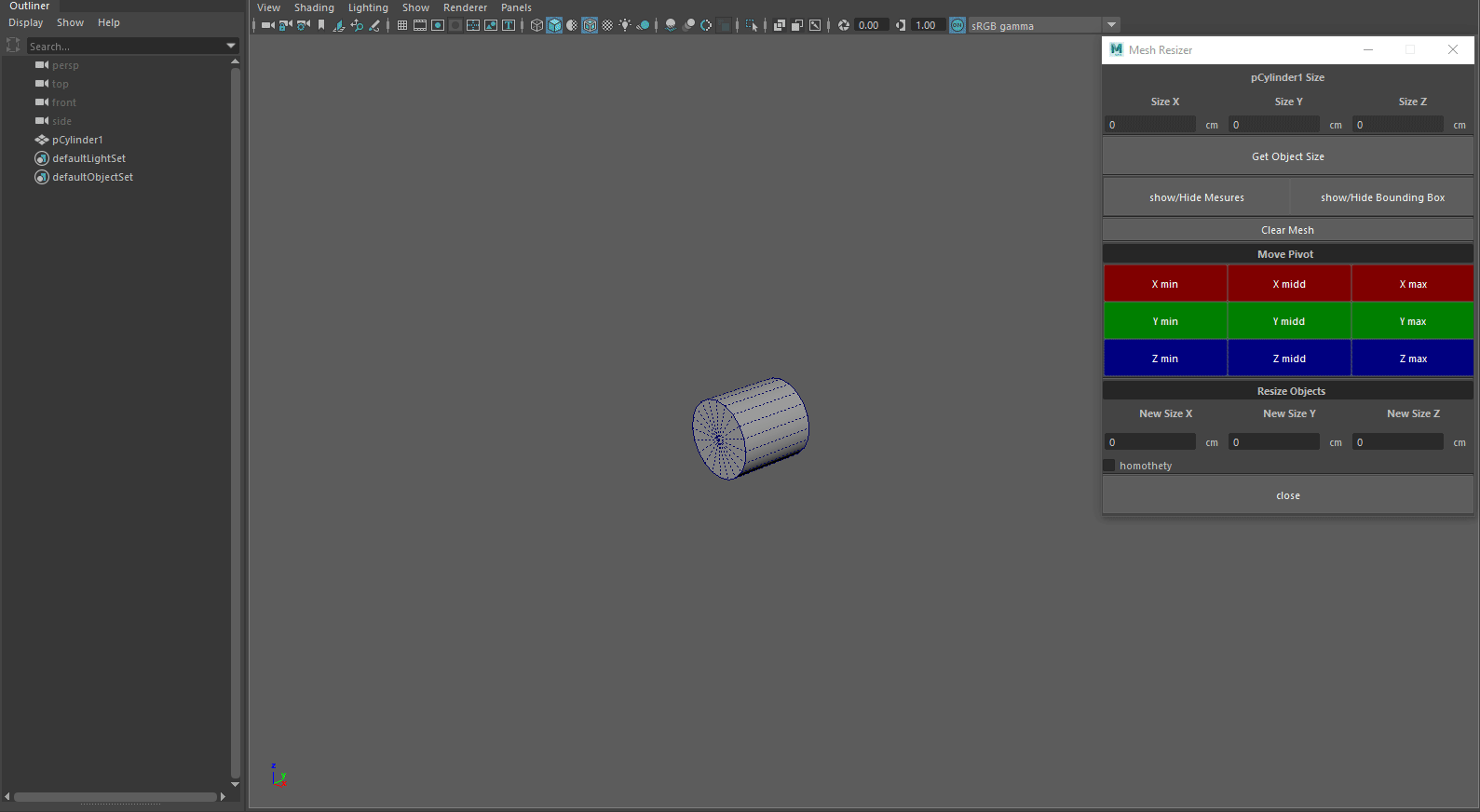Toggle the XRay icon
Screen dimensions: 1480x812
780,25
